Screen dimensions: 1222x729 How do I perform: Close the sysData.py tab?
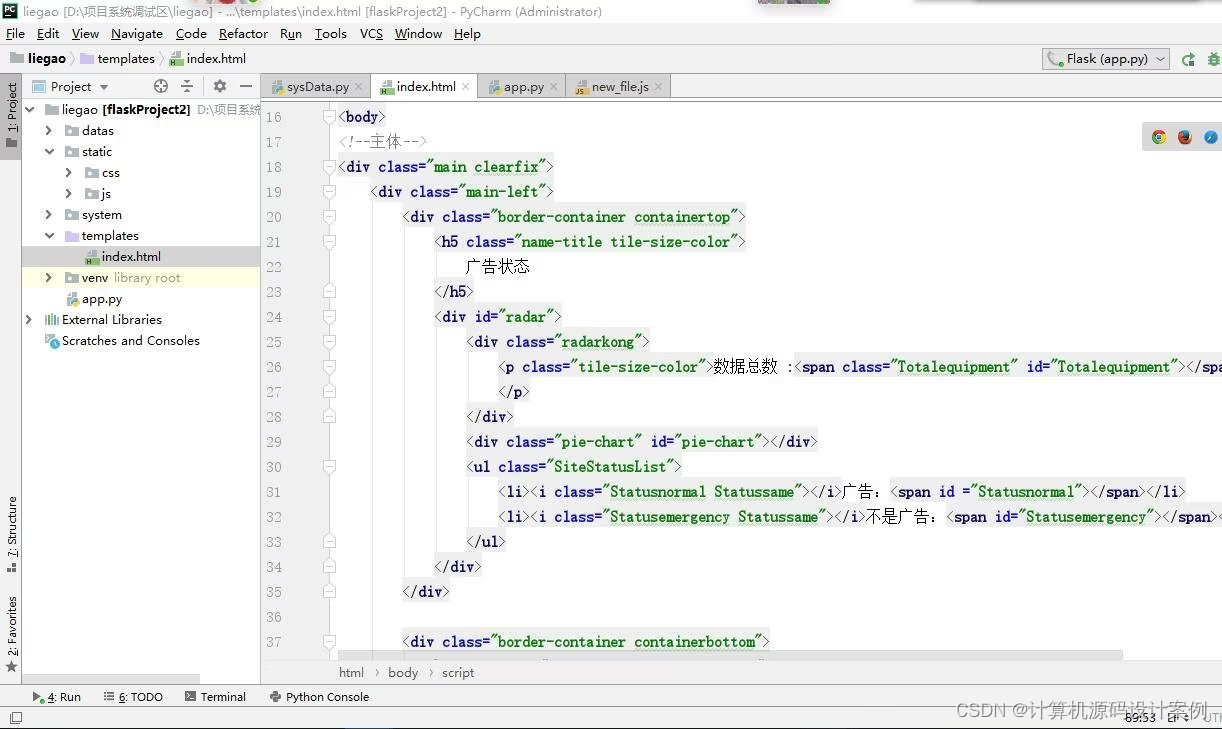coord(359,87)
